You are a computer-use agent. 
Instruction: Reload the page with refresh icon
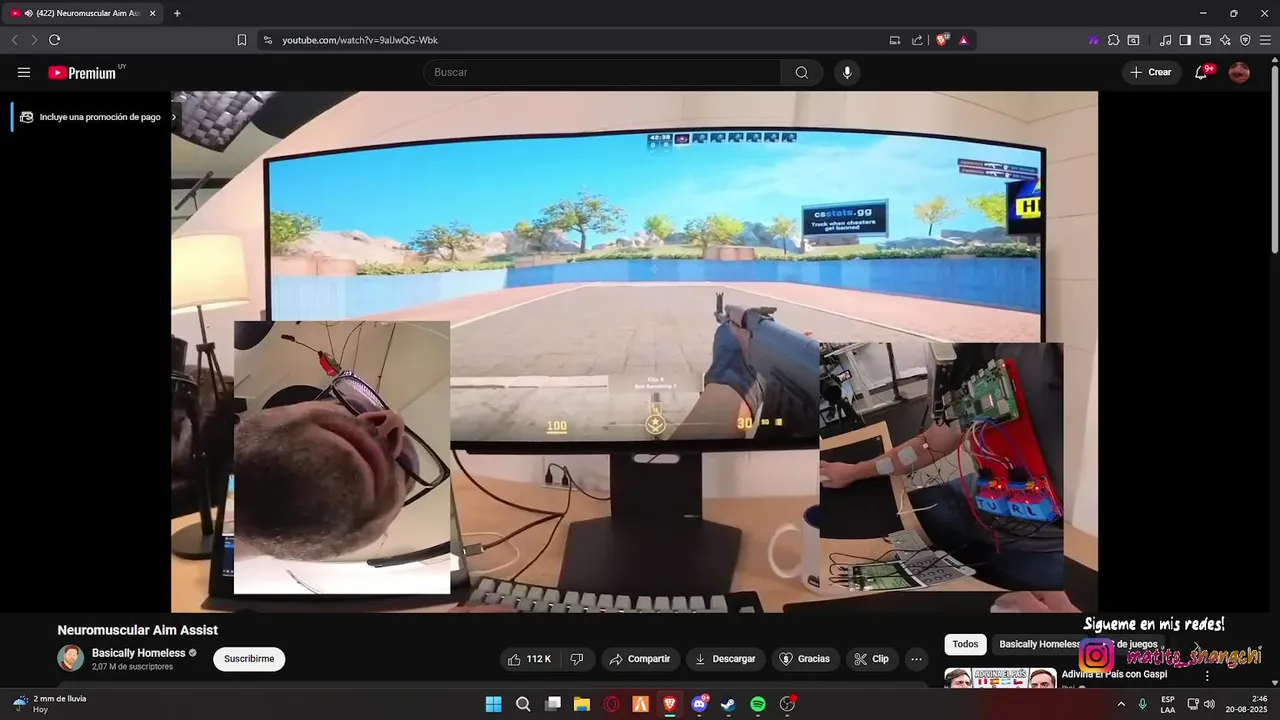[54, 40]
